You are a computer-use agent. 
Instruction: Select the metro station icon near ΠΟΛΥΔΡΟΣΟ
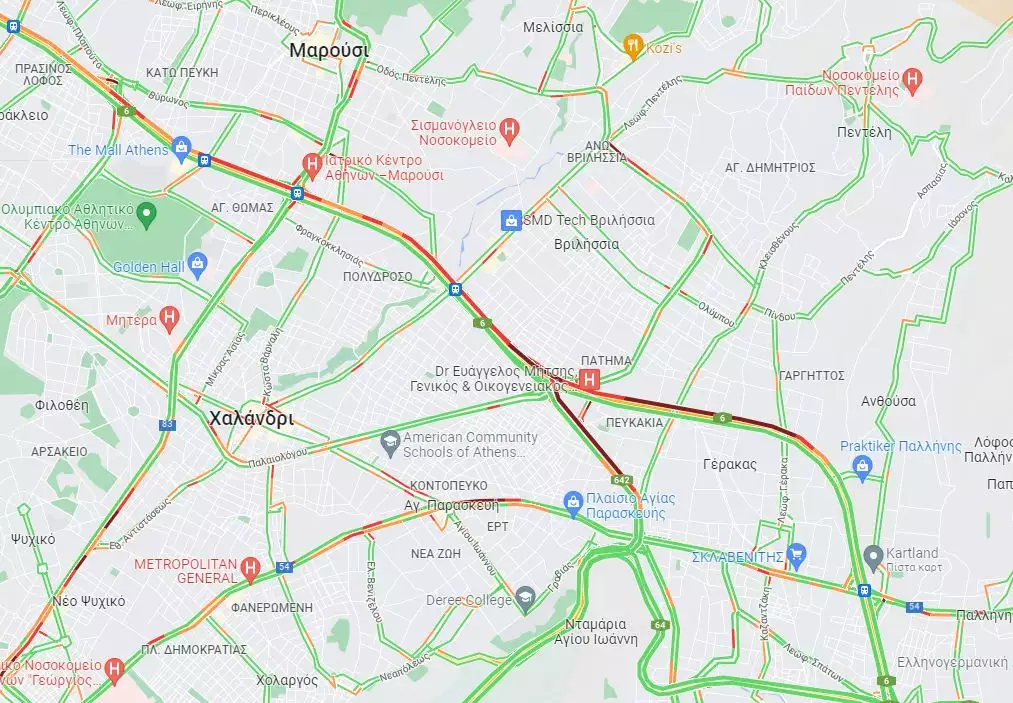[455, 289]
